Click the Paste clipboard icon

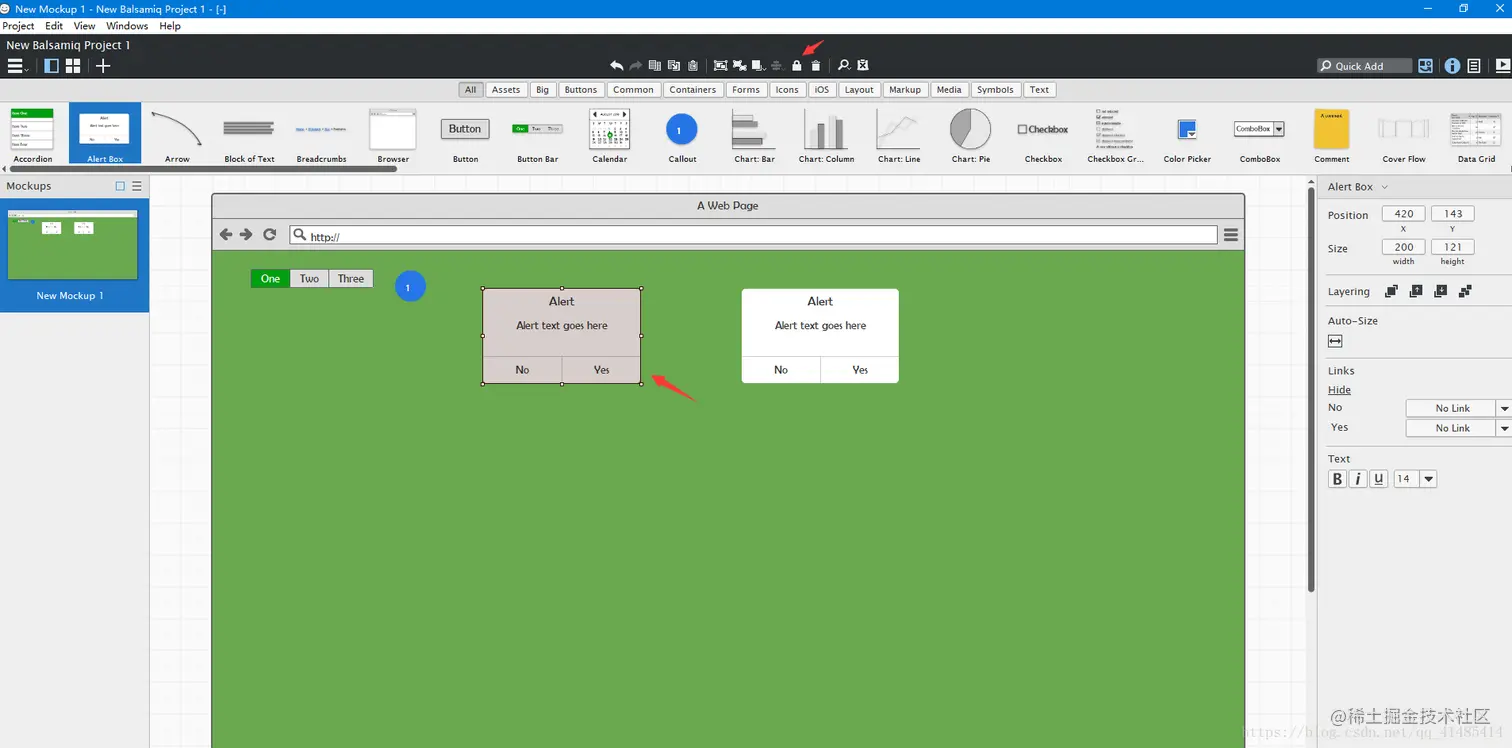tap(693, 65)
